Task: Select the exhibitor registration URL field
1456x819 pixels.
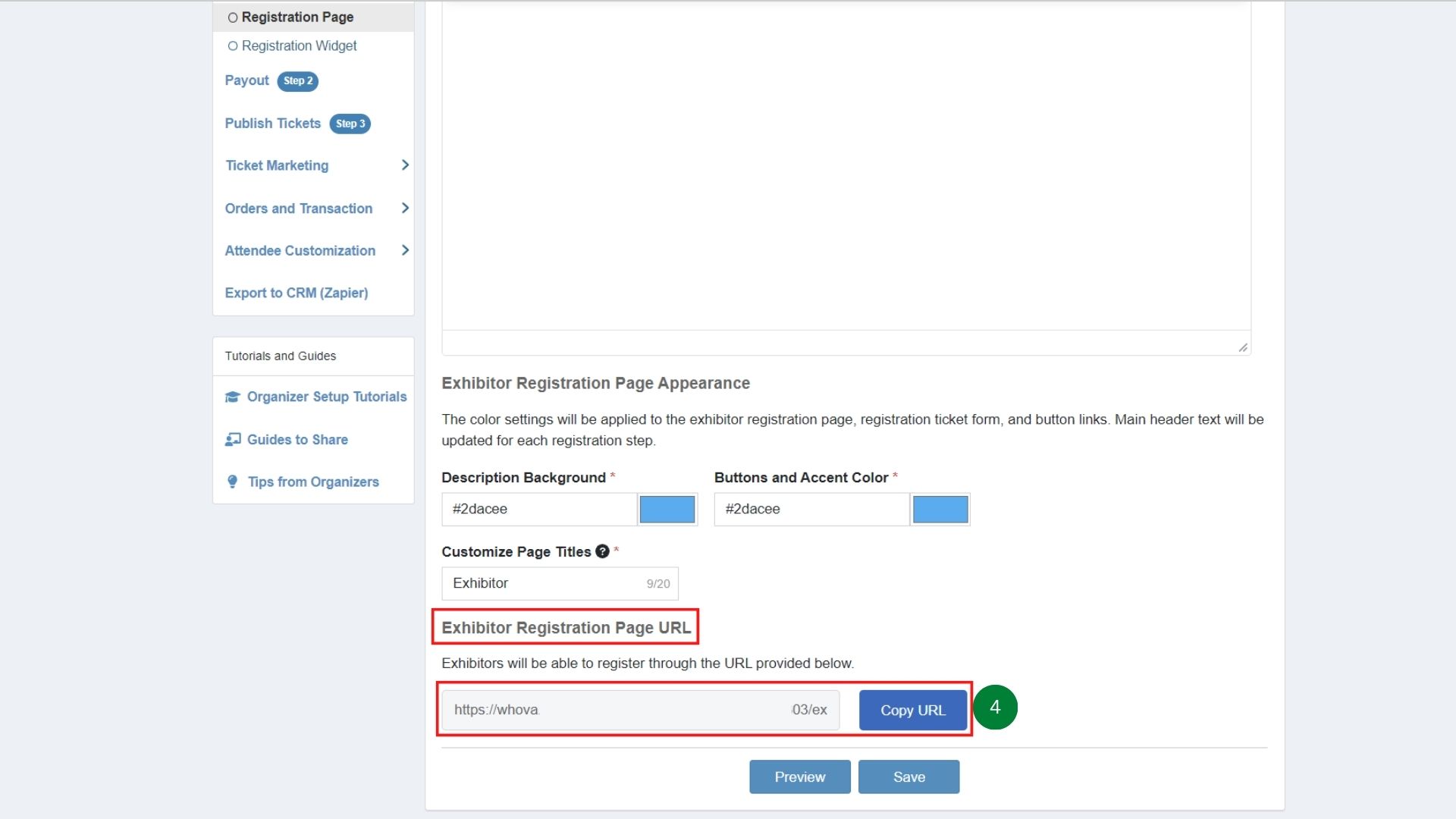Action: [x=641, y=710]
